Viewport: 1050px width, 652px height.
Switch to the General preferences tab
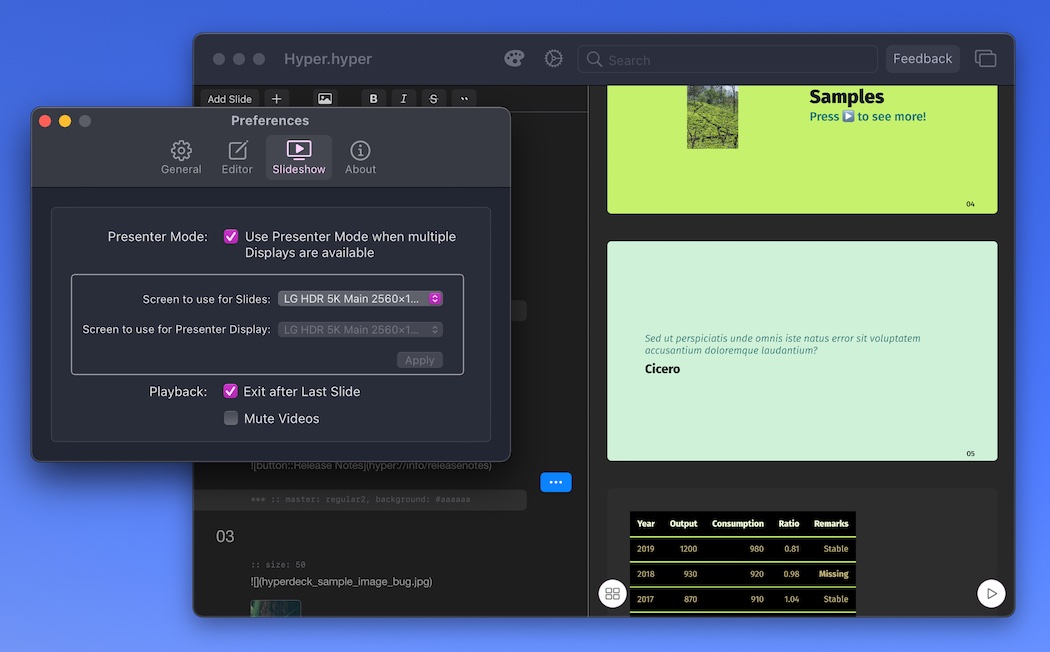pyautogui.click(x=181, y=158)
